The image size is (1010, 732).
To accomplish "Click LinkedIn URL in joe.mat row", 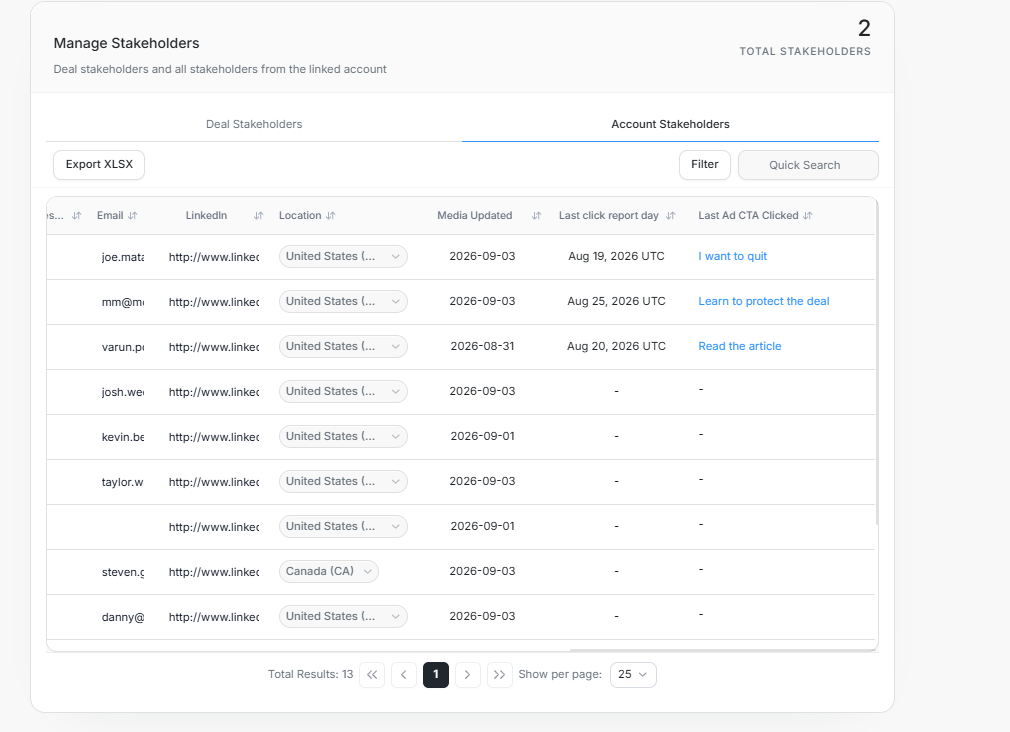I will tap(214, 257).
